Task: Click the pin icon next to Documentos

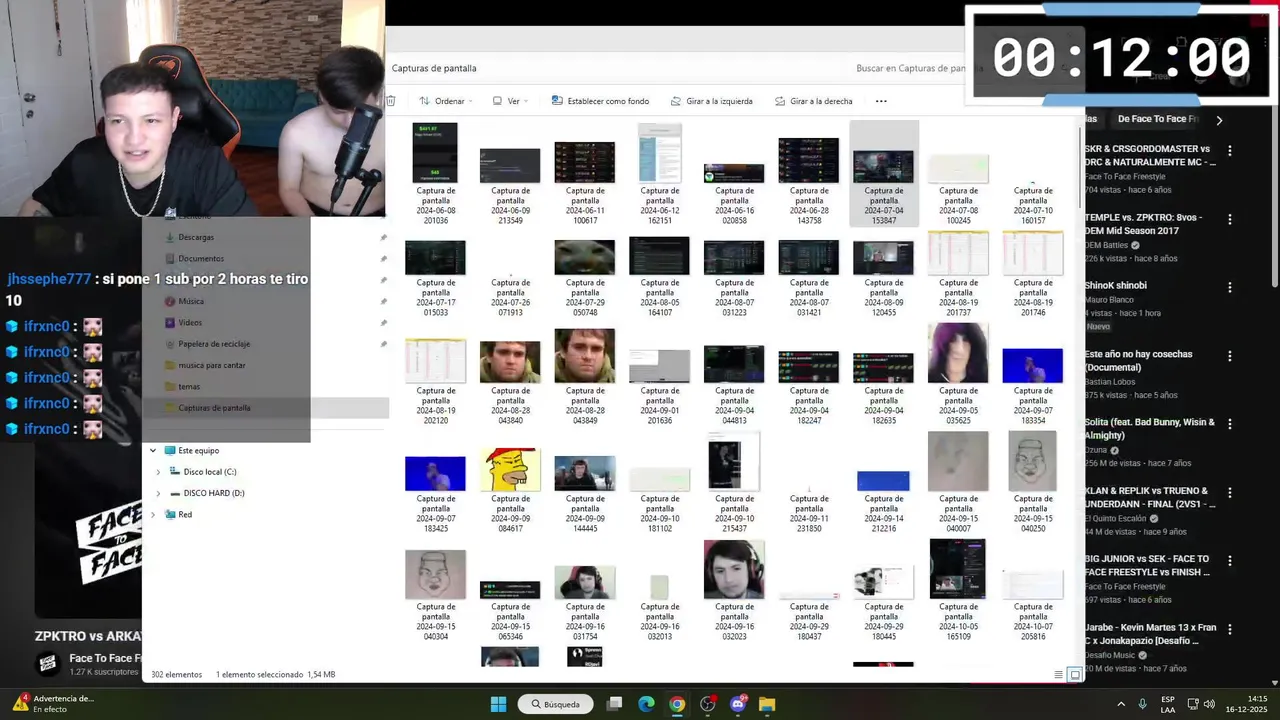Action: click(x=383, y=259)
